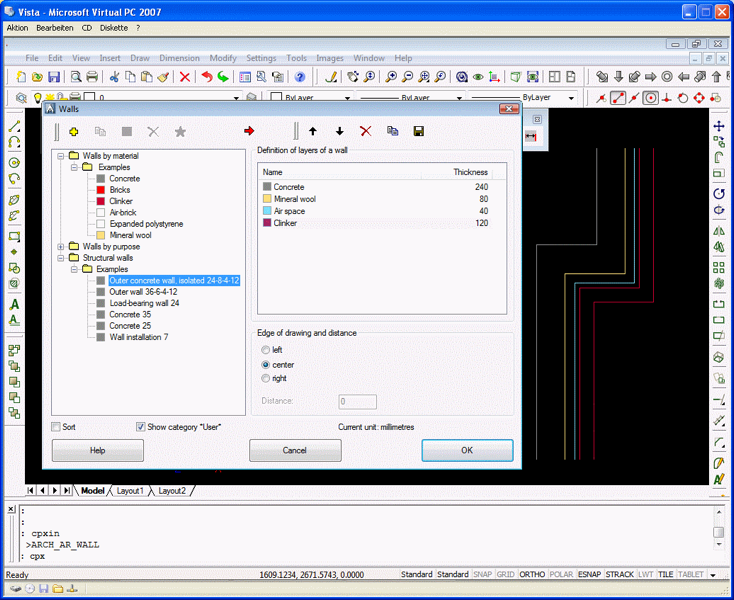Click the grey Concrete layer color swatch
Image resolution: width=734 pixels, height=600 pixels.
click(267, 187)
